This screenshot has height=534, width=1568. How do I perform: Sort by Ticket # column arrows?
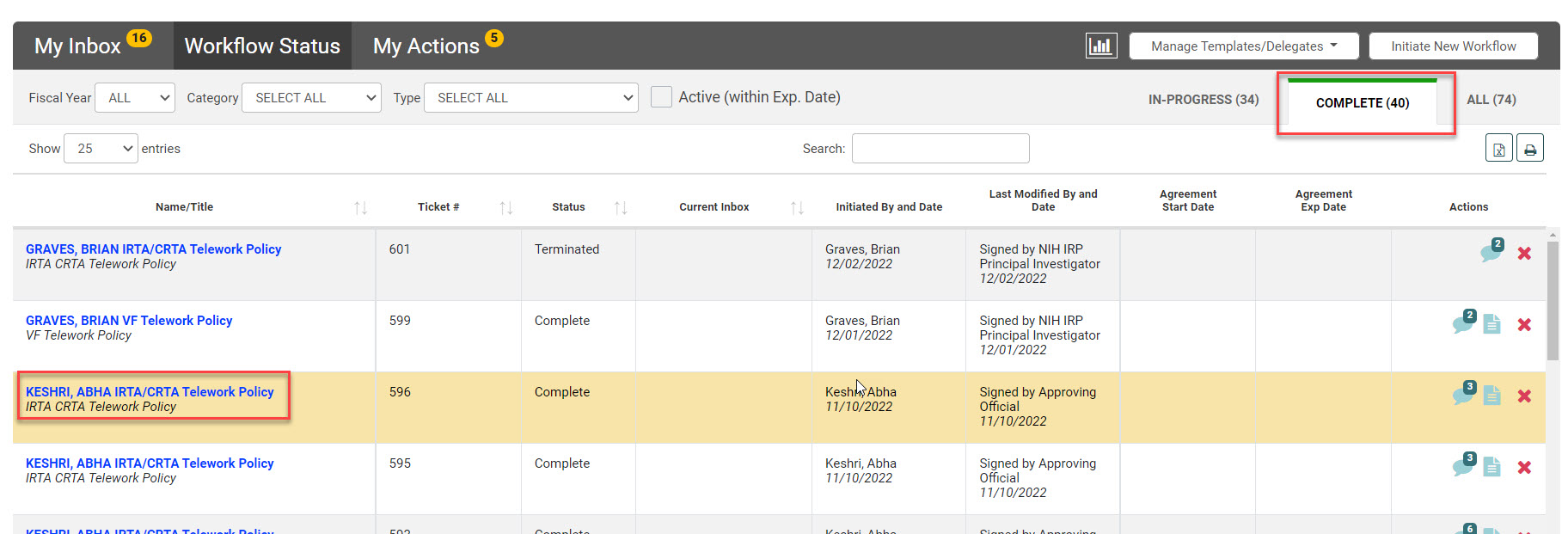coord(506,207)
